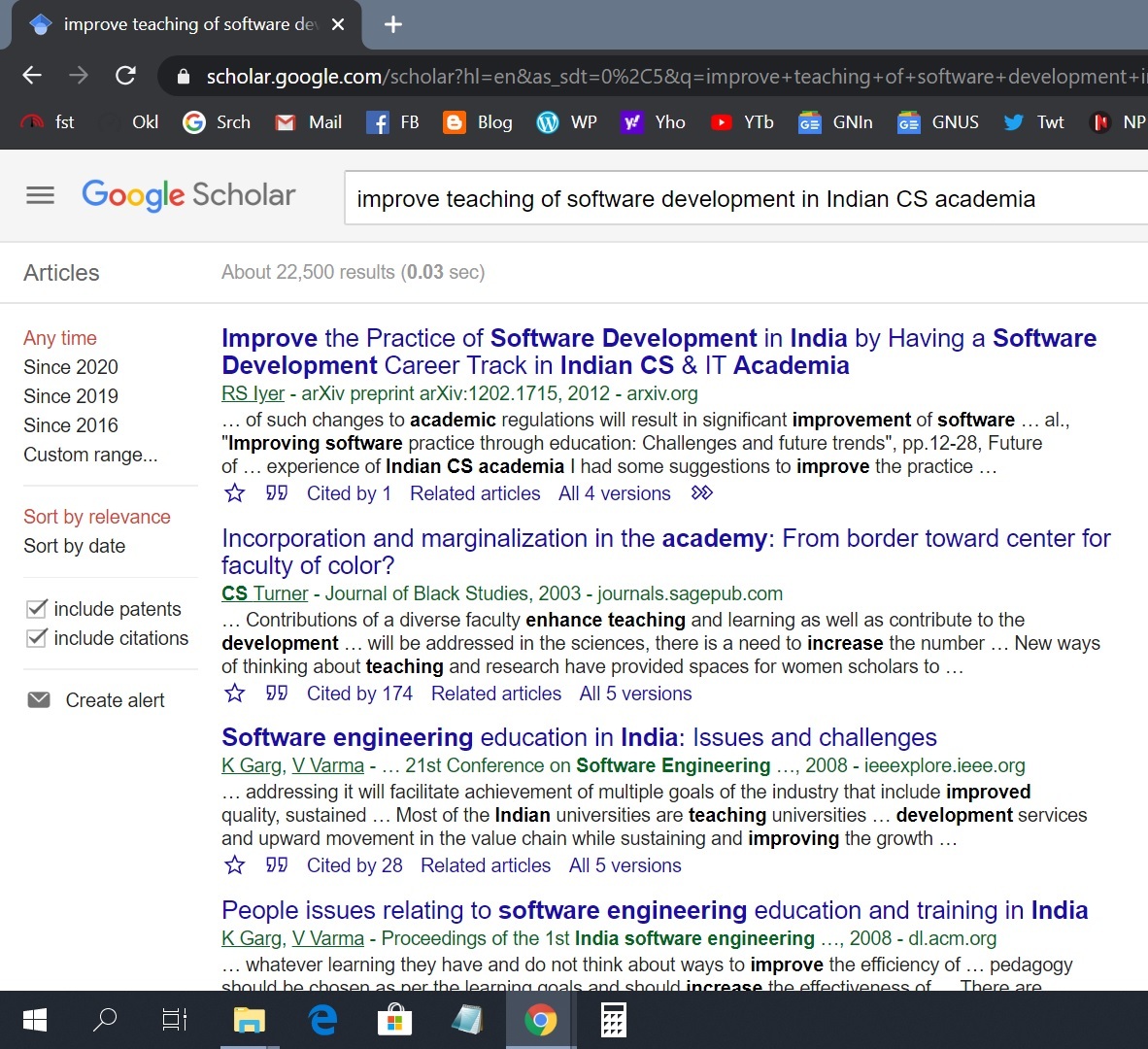Open File Explorer from the taskbar

(x=250, y=1020)
